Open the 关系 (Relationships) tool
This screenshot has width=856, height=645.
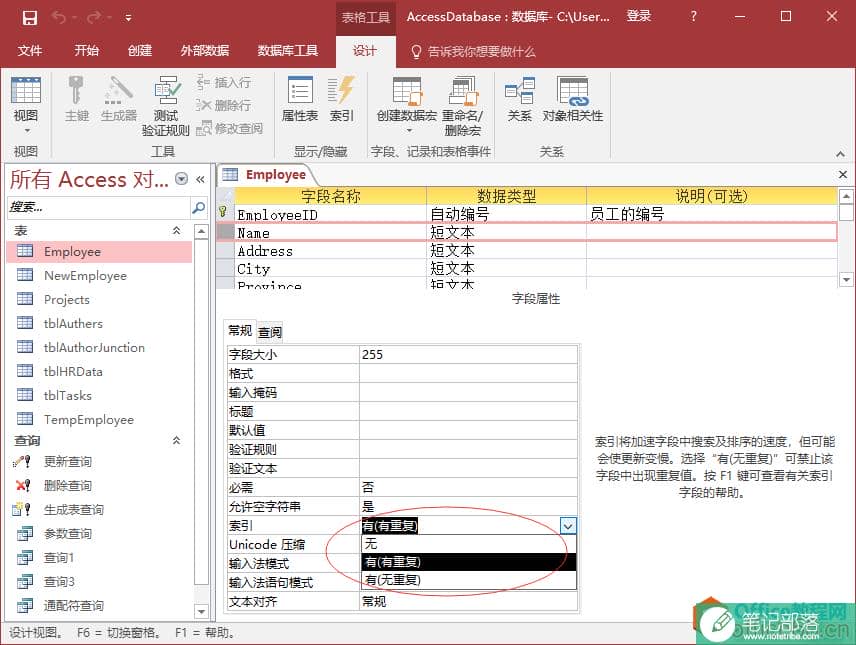(x=519, y=98)
